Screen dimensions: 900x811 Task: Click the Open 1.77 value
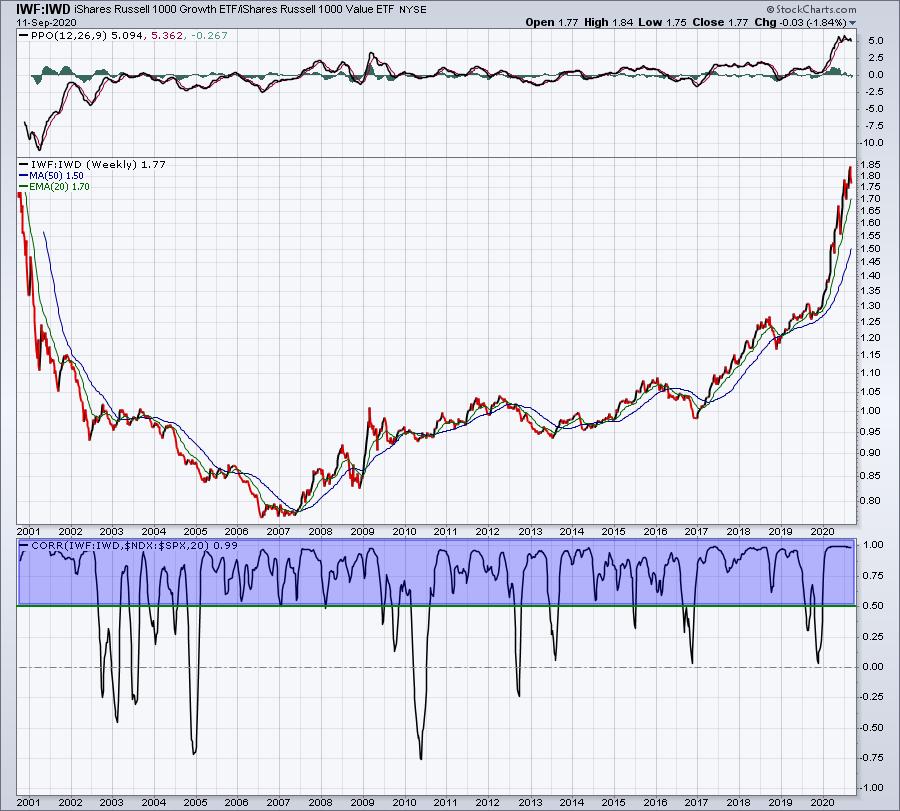click(552, 22)
